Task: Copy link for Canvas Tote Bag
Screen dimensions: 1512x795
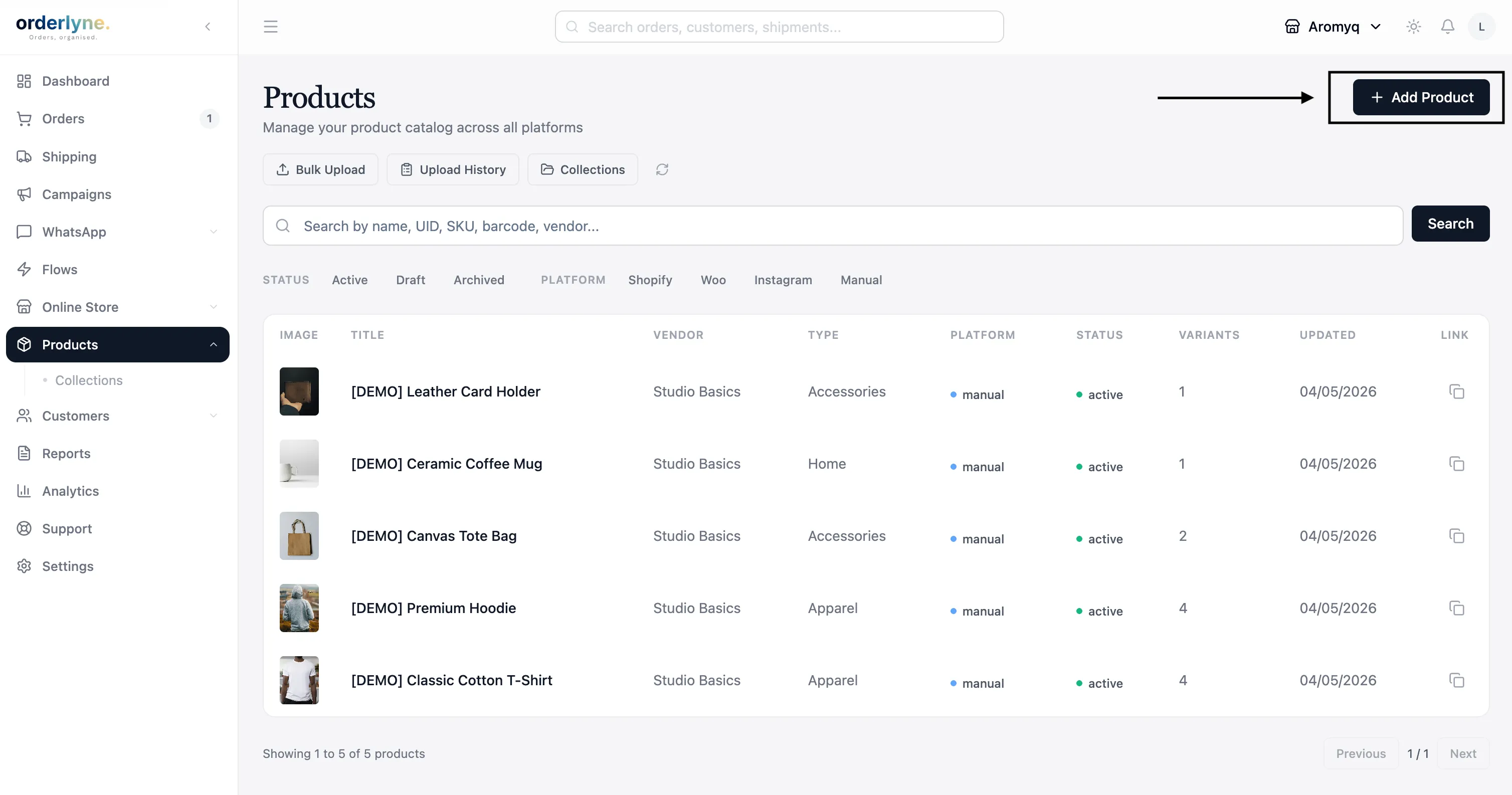Action: [1456, 536]
